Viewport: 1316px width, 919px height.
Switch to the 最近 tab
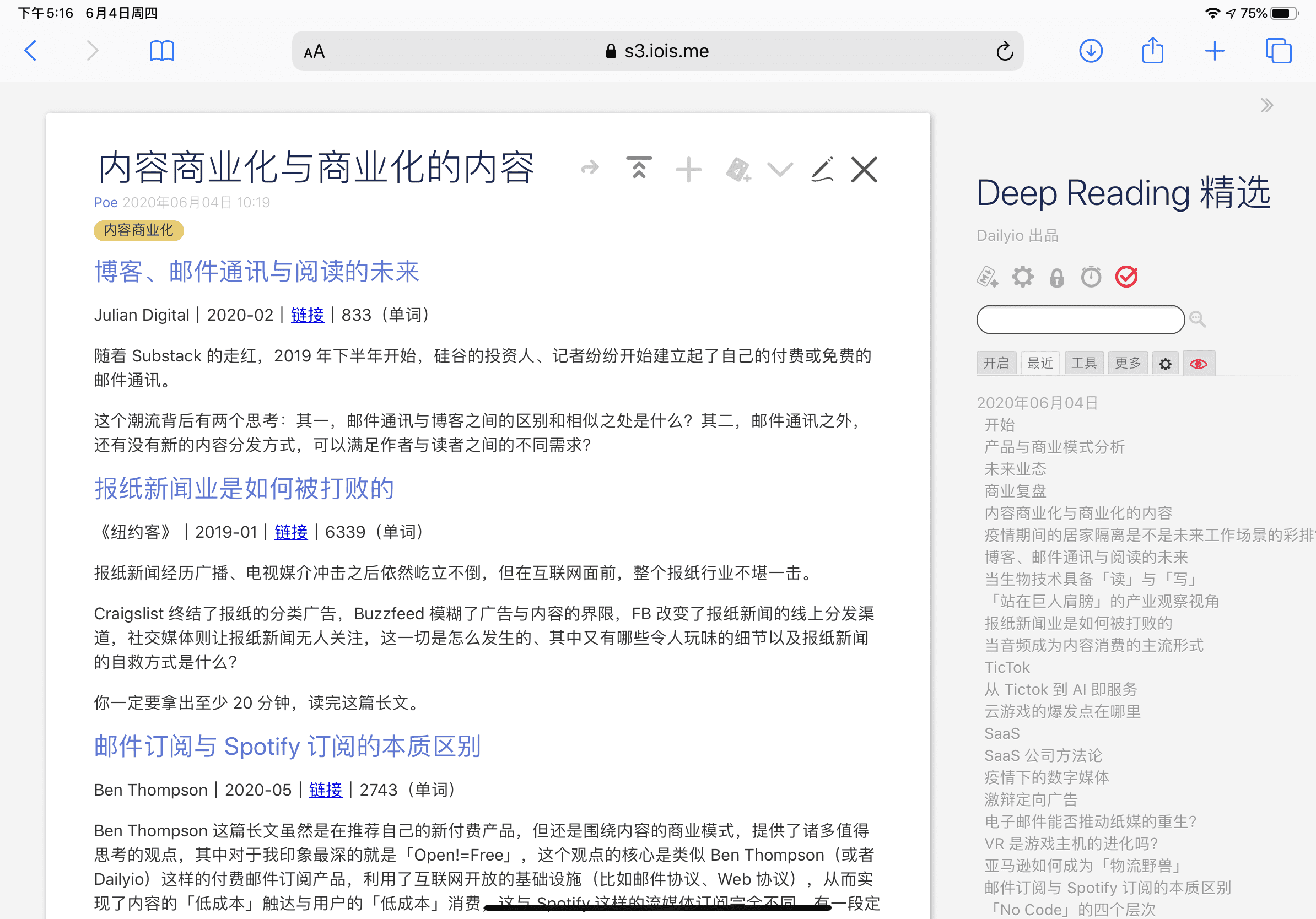click(1040, 363)
